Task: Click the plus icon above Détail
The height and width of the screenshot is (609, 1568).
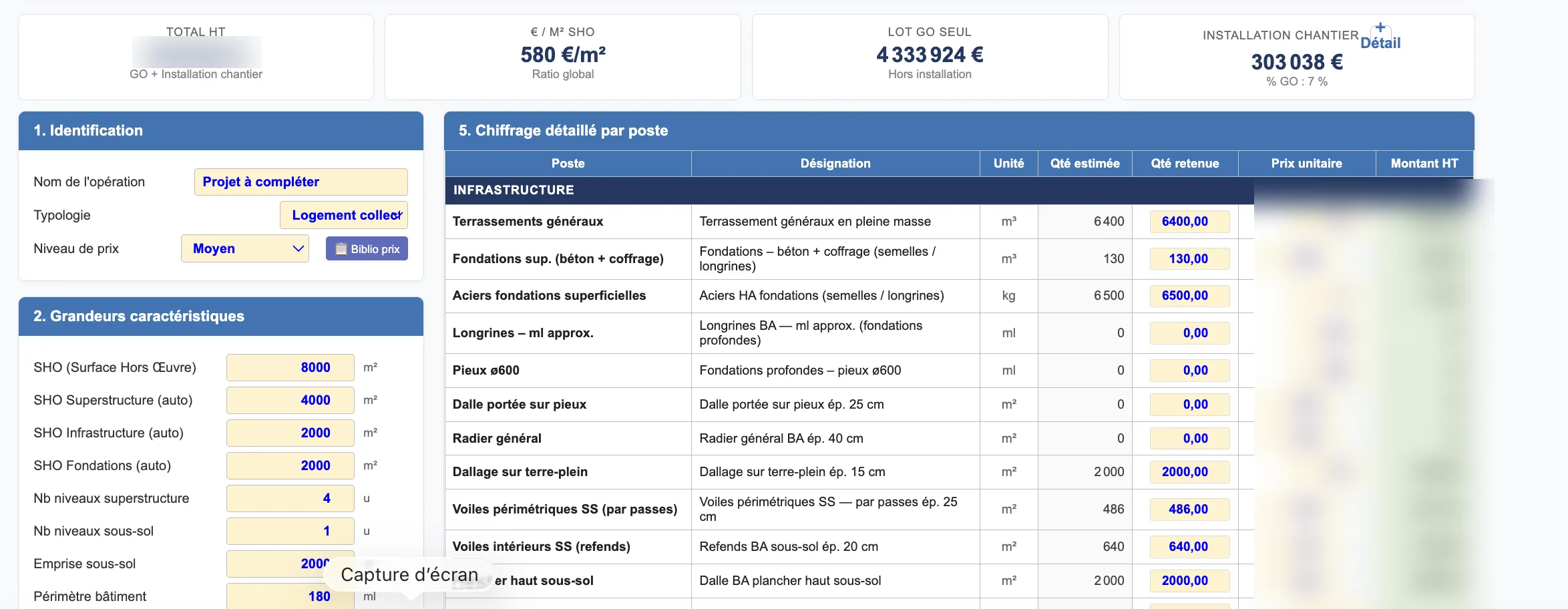Action: click(x=1380, y=27)
